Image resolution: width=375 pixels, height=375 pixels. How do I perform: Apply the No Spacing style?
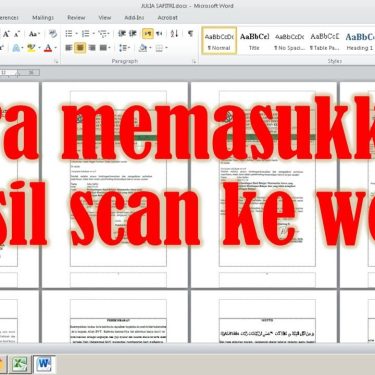click(x=289, y=41)
